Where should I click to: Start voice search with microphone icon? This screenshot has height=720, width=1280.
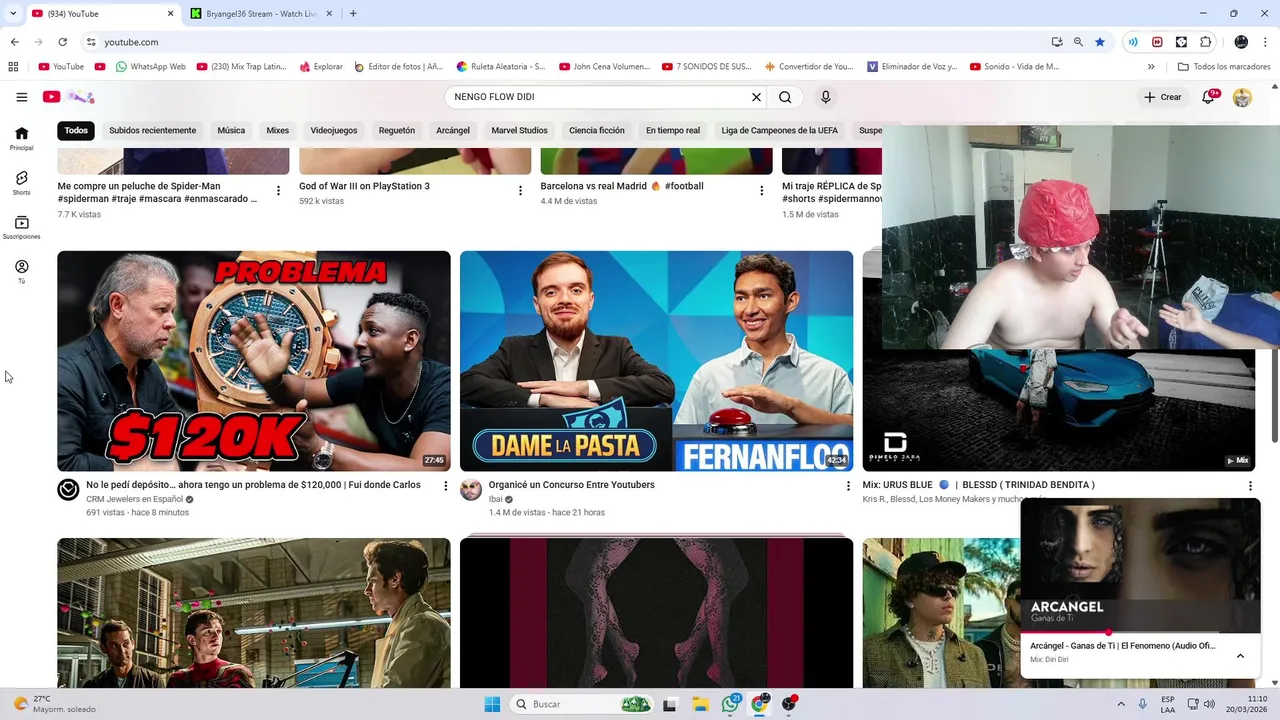pyautogui.click(x=825, y=97)
